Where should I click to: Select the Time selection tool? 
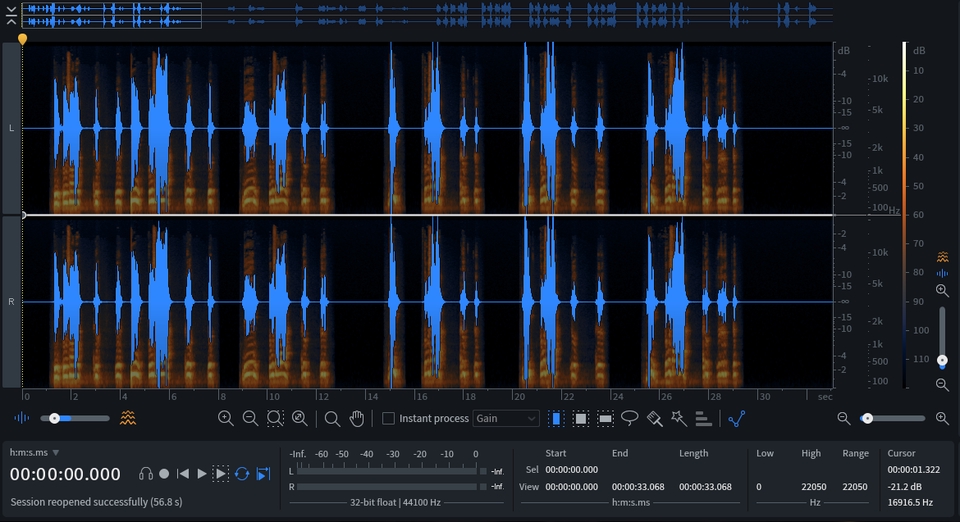(x=556, y=419)
